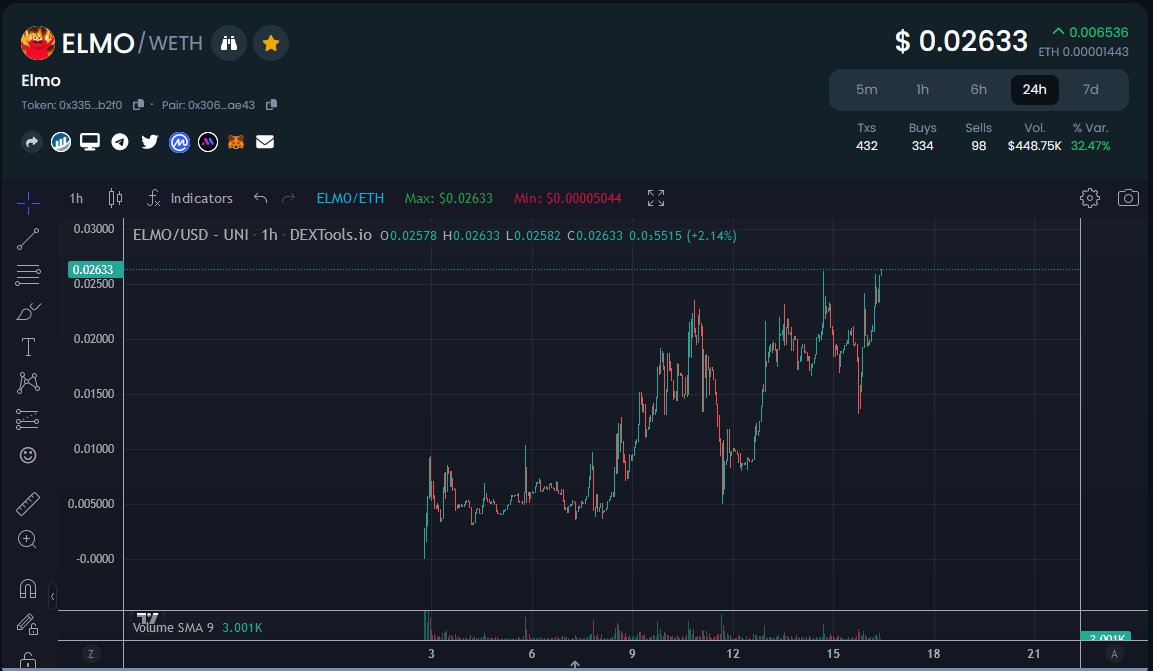
Task: Open the token website monitor icon
Action: (x=90, y=142)
